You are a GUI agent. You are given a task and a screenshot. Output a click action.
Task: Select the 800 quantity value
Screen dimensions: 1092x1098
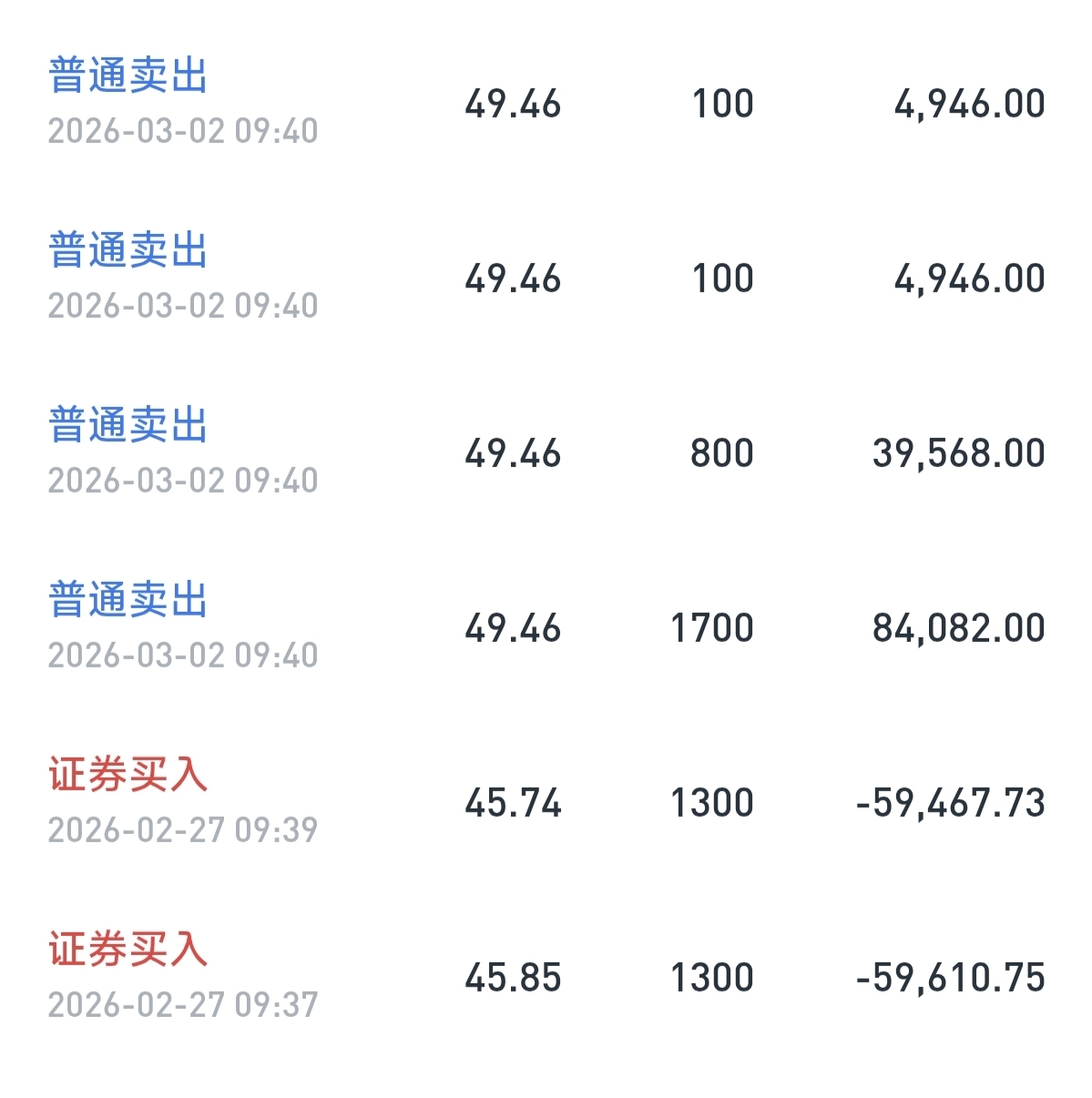point(721,453)
